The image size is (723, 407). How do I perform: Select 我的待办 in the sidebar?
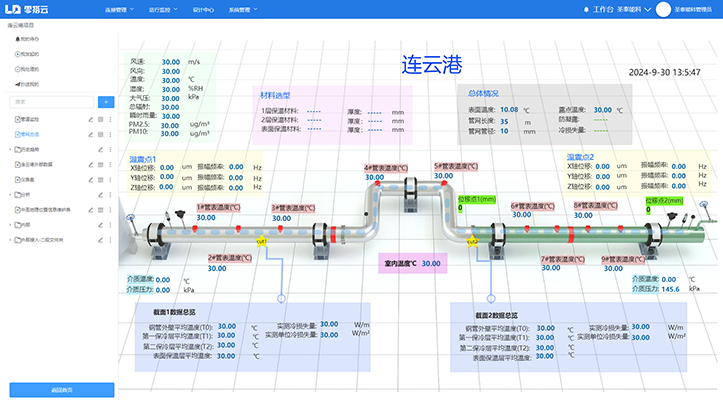click(x=30, y=40)
